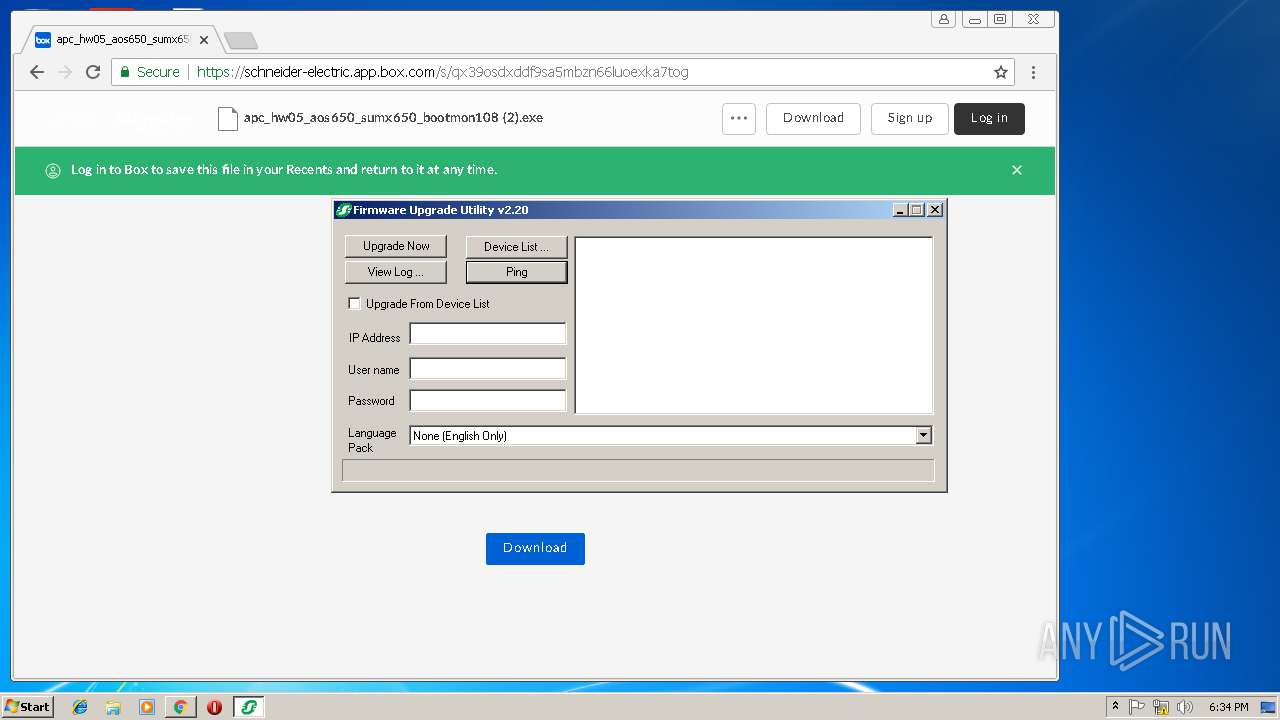Open the Chrome three-dot menu

tap(1033, 72)
